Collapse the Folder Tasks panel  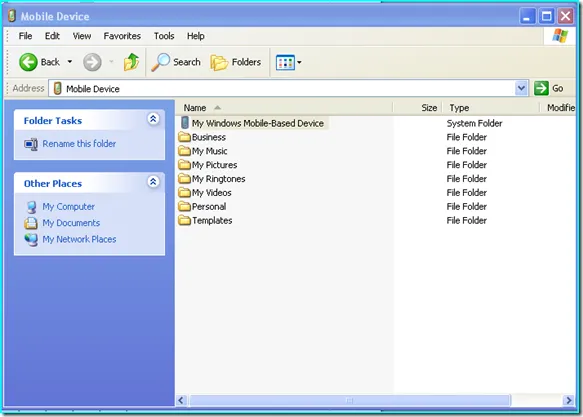[153, 119]
